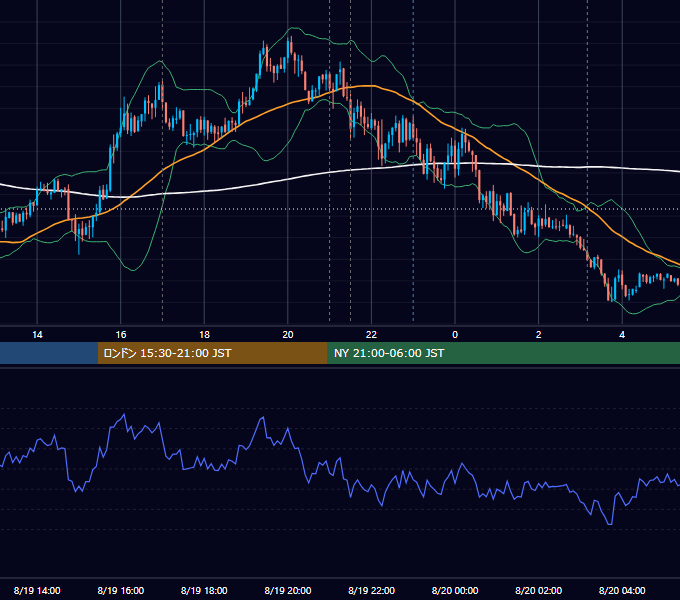Click the hour label 16 on price chart axis

coord(121,335)
